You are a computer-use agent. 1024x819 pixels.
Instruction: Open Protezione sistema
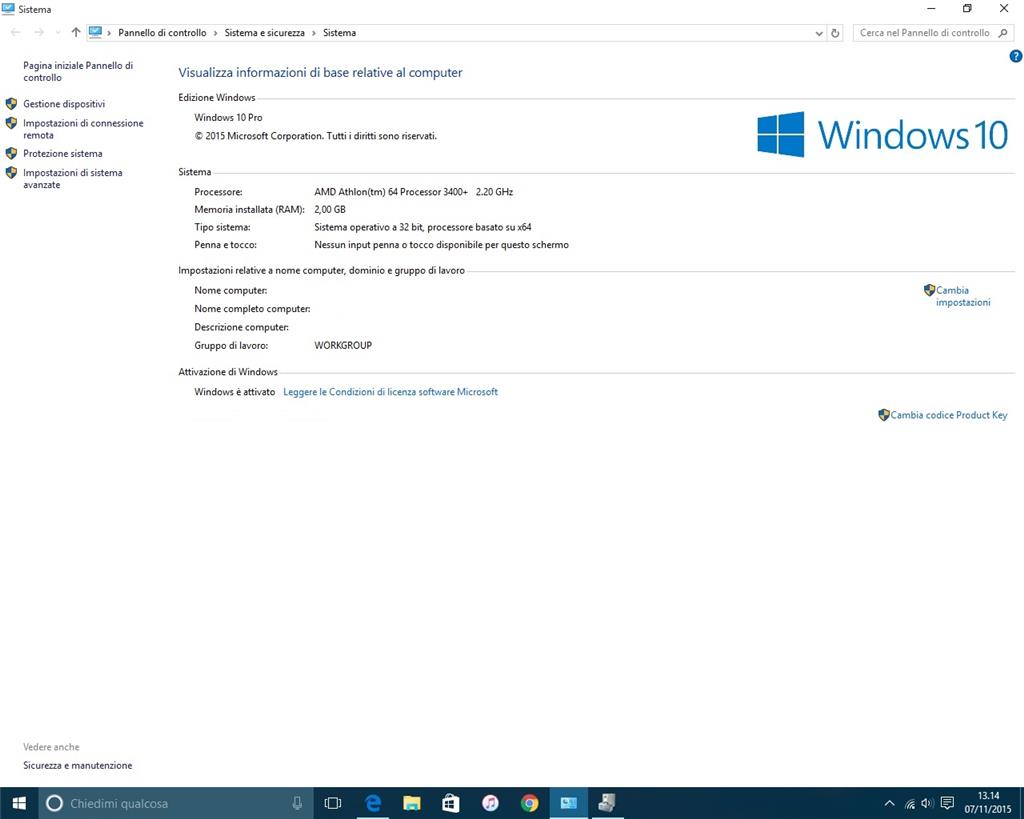click(x=63, y=153)
